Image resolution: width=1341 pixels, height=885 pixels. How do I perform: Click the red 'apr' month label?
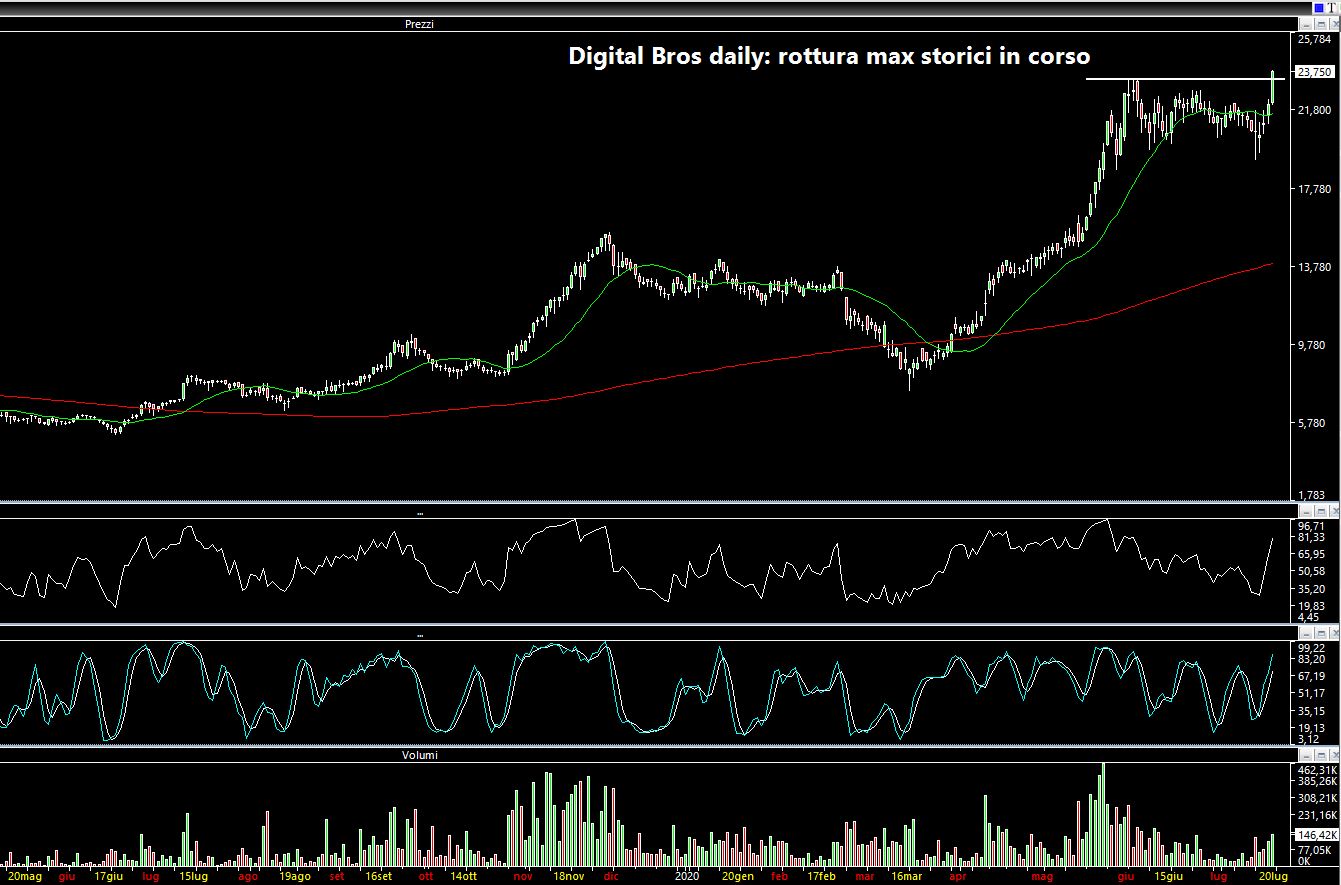[x=958, y=876]
